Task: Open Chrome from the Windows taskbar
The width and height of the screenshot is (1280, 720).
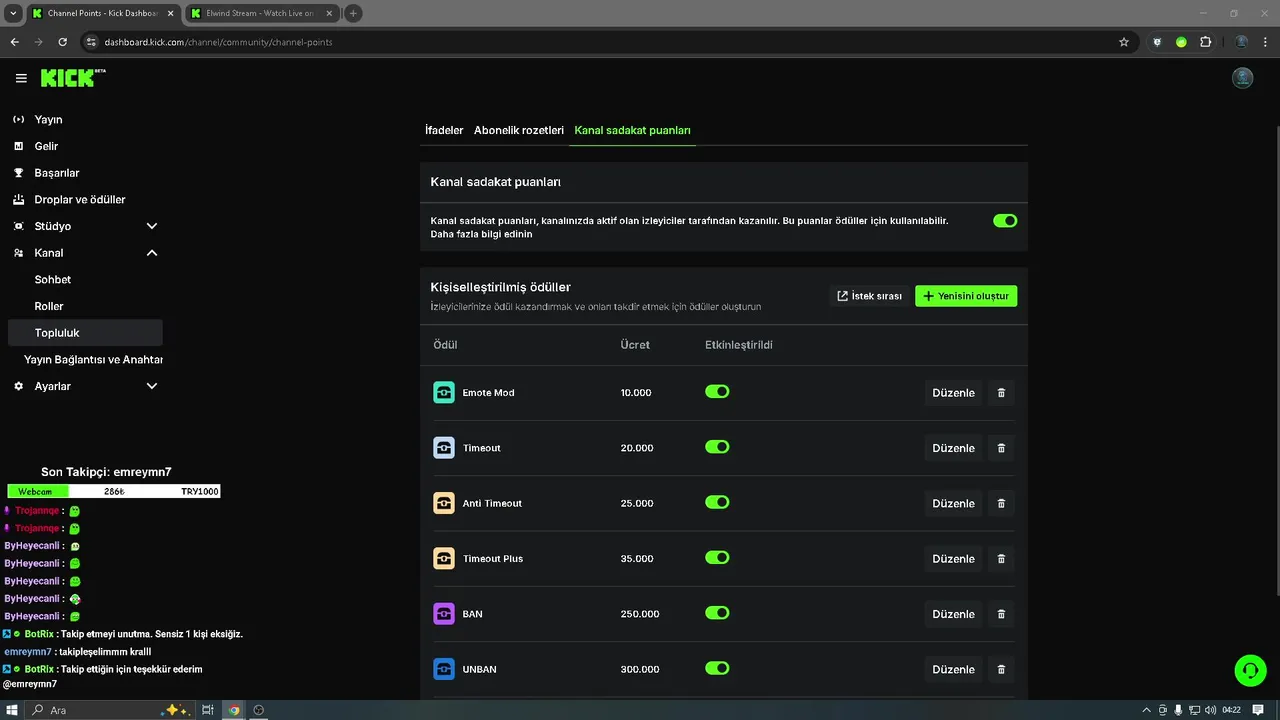Action: click(234, 710)
